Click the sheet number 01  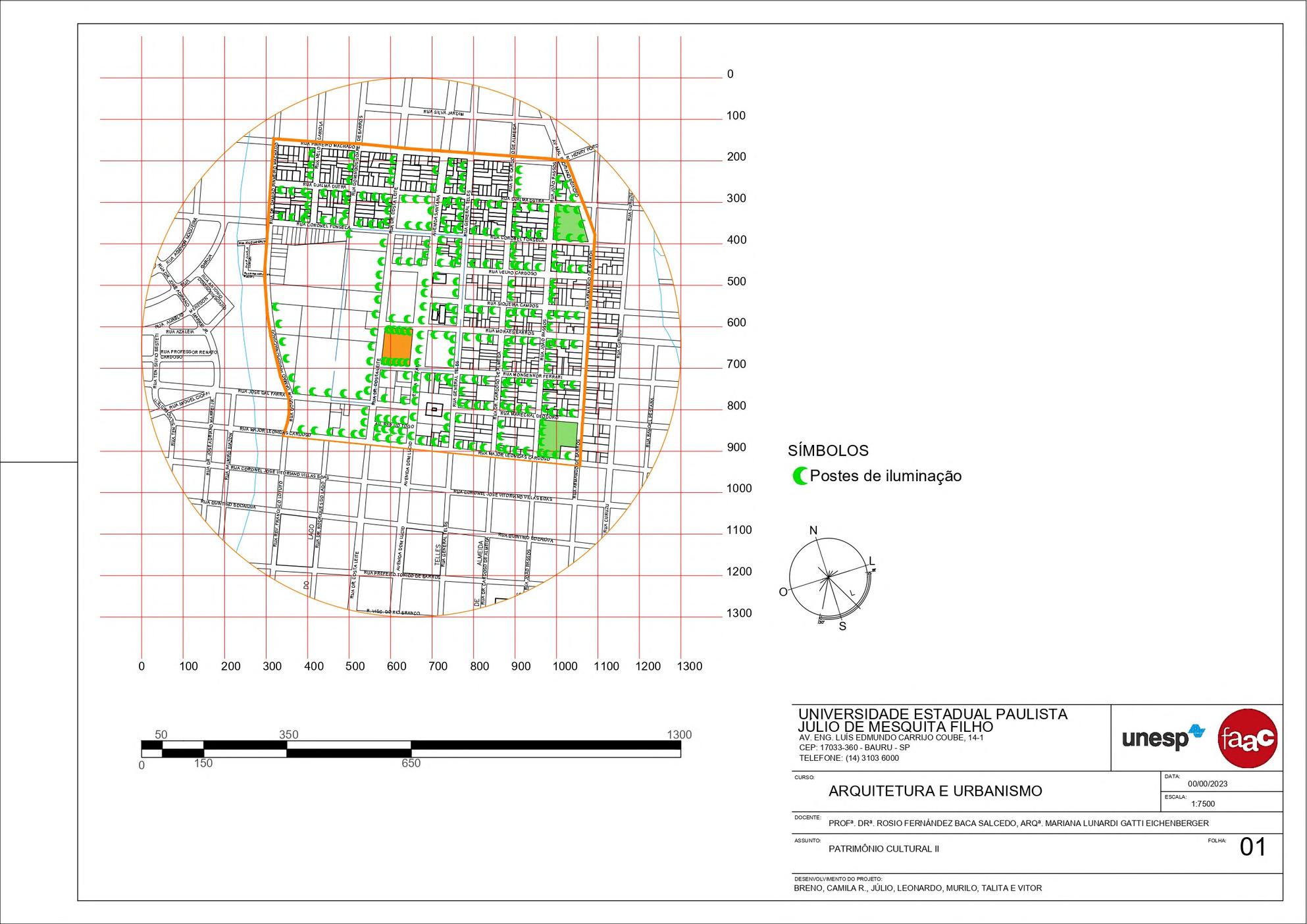pos(1252,848)
